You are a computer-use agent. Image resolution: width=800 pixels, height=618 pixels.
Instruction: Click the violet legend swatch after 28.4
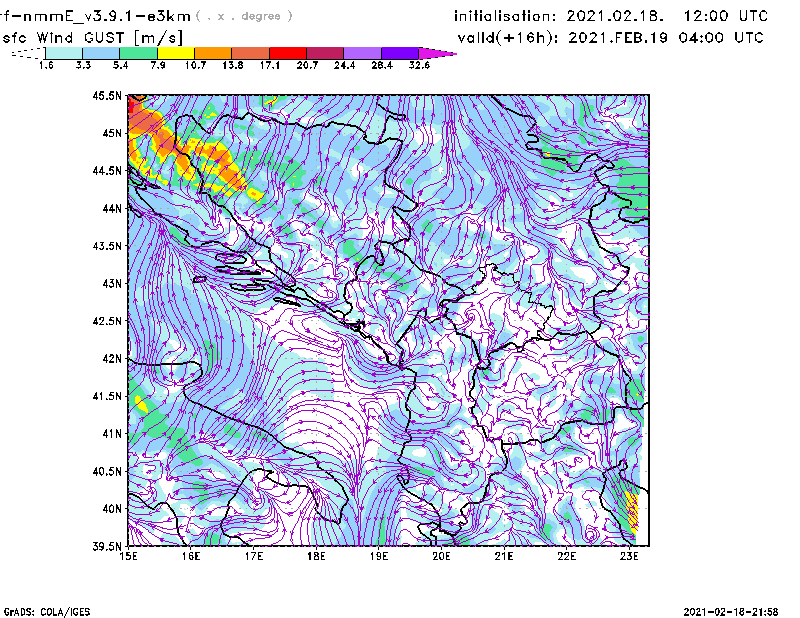tap(400, 53)
